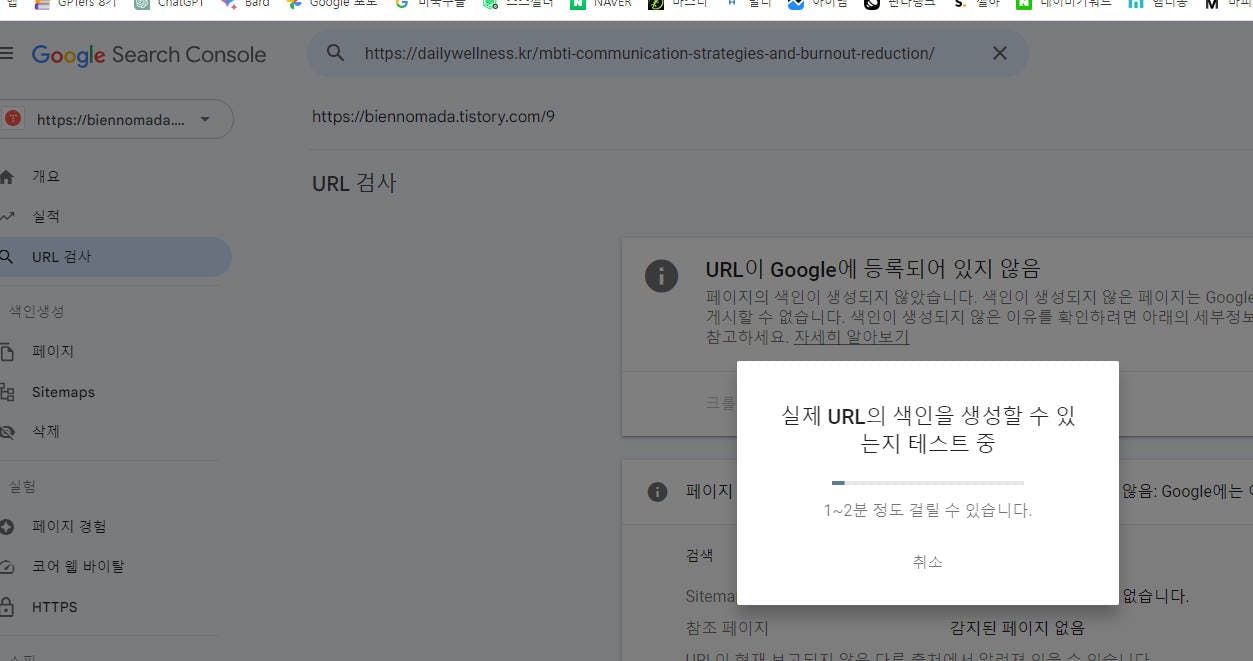This screenshot has width=1253, height=661.
Task: Open the ChatGPT bookmark
Action: coord(171,4)
